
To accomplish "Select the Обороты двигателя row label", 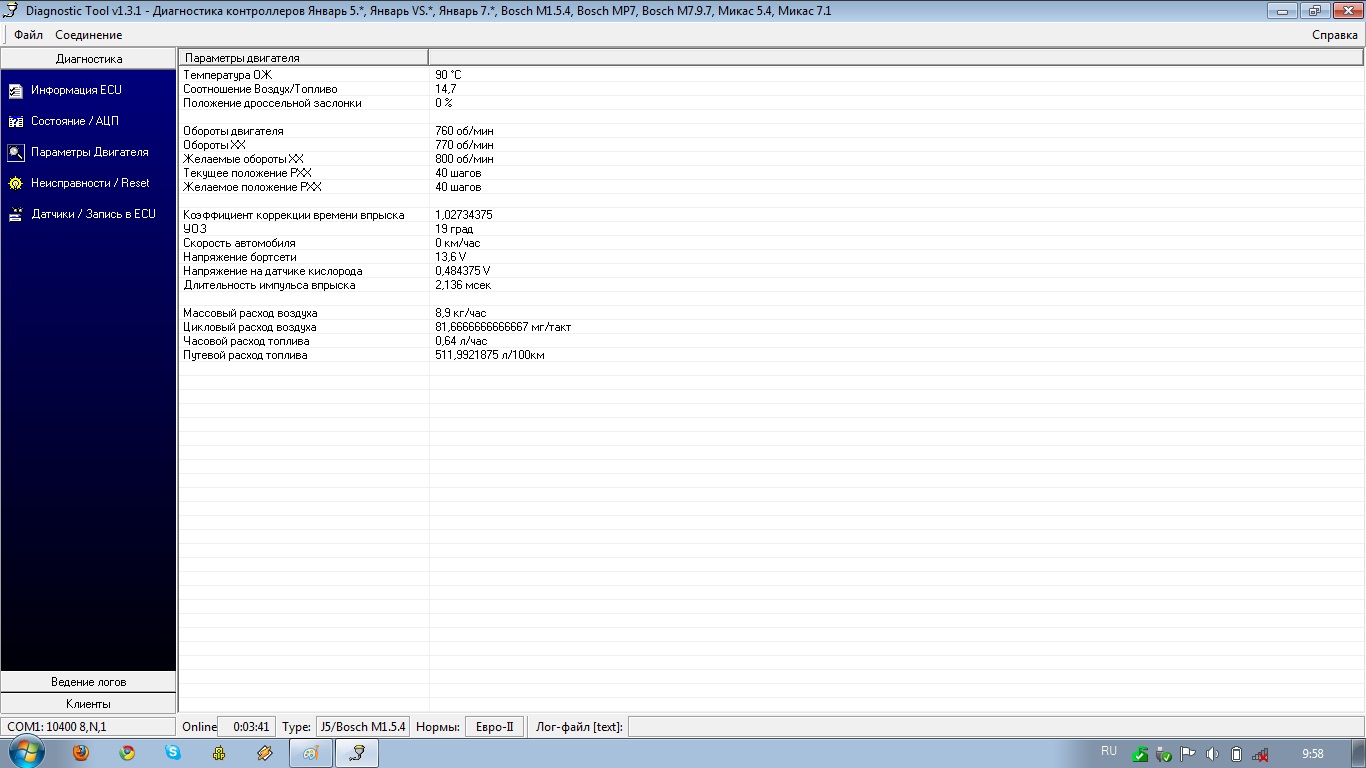I will pos(233,131).
